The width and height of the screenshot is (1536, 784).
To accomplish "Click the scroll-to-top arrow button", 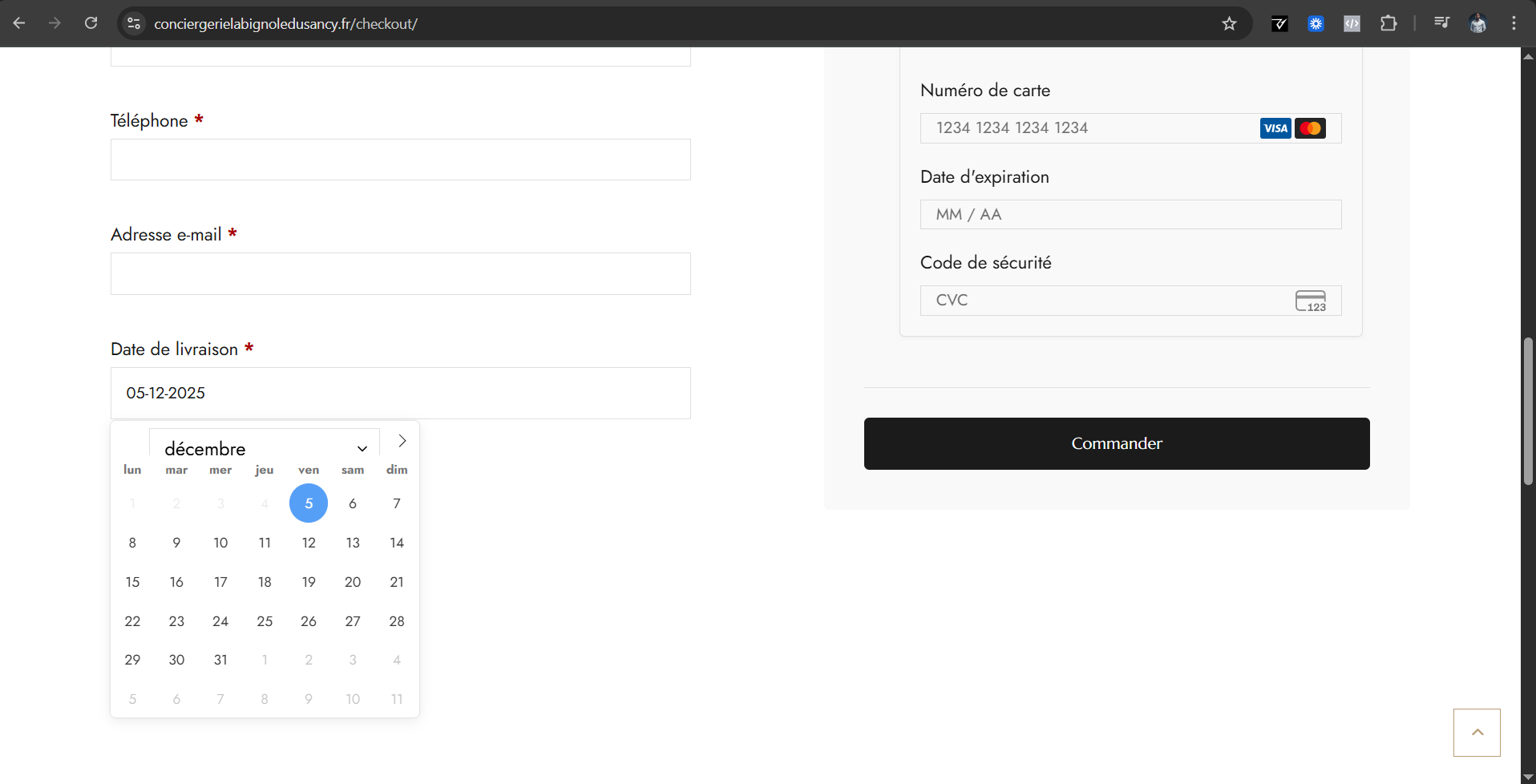I will (x=1477, y=733).
